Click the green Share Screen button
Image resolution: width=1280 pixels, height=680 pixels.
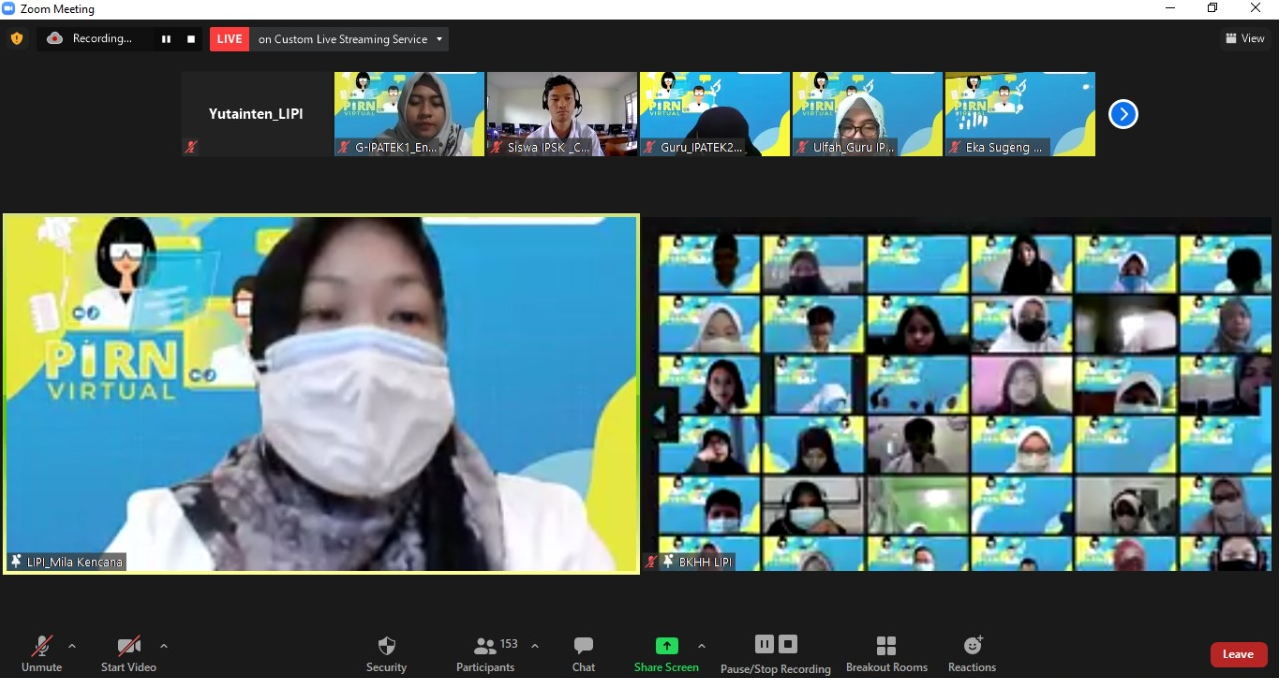pos(666,653)
